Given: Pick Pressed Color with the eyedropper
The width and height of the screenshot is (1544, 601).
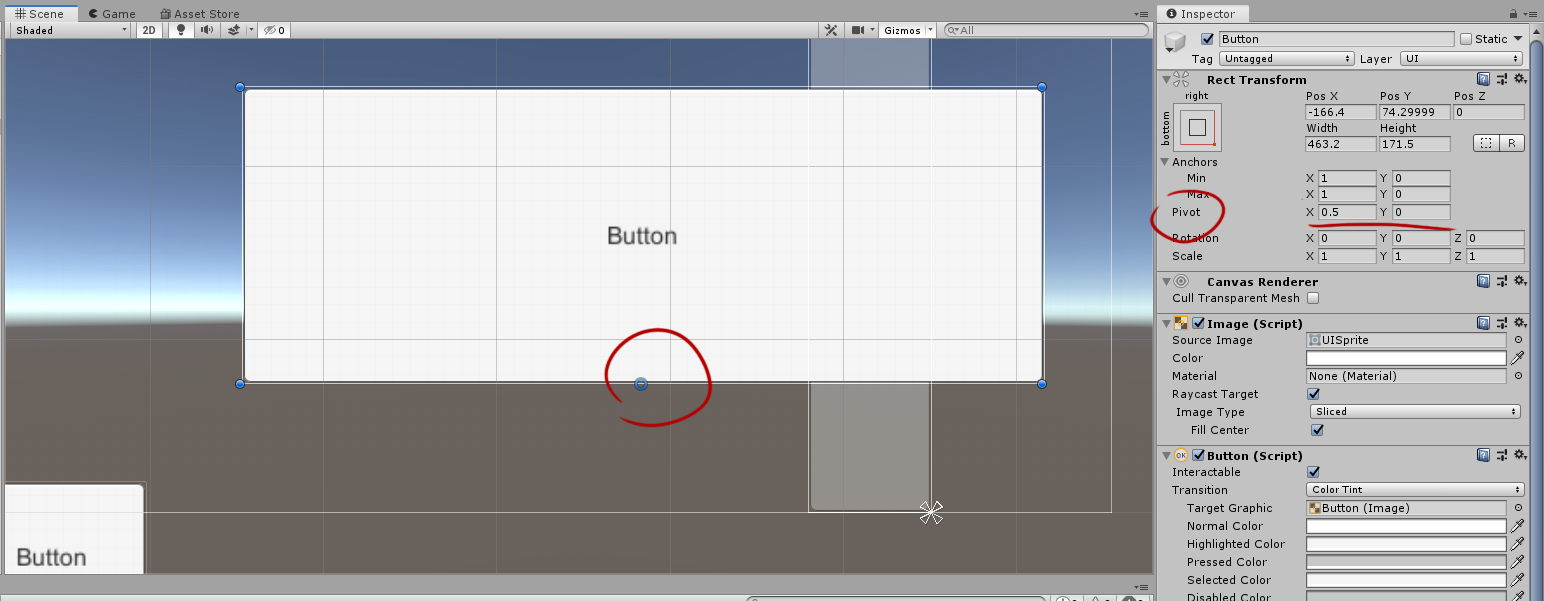Looking at the screenshot, I should point(1517,562).
